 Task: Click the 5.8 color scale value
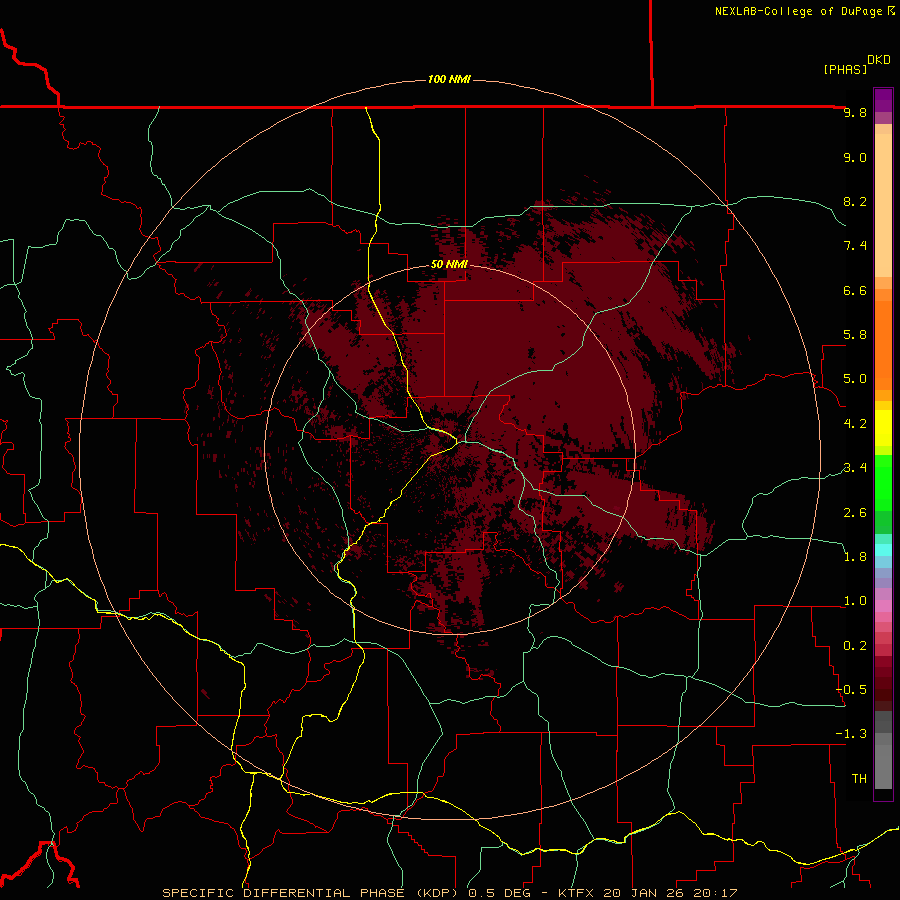pos(855,335)
